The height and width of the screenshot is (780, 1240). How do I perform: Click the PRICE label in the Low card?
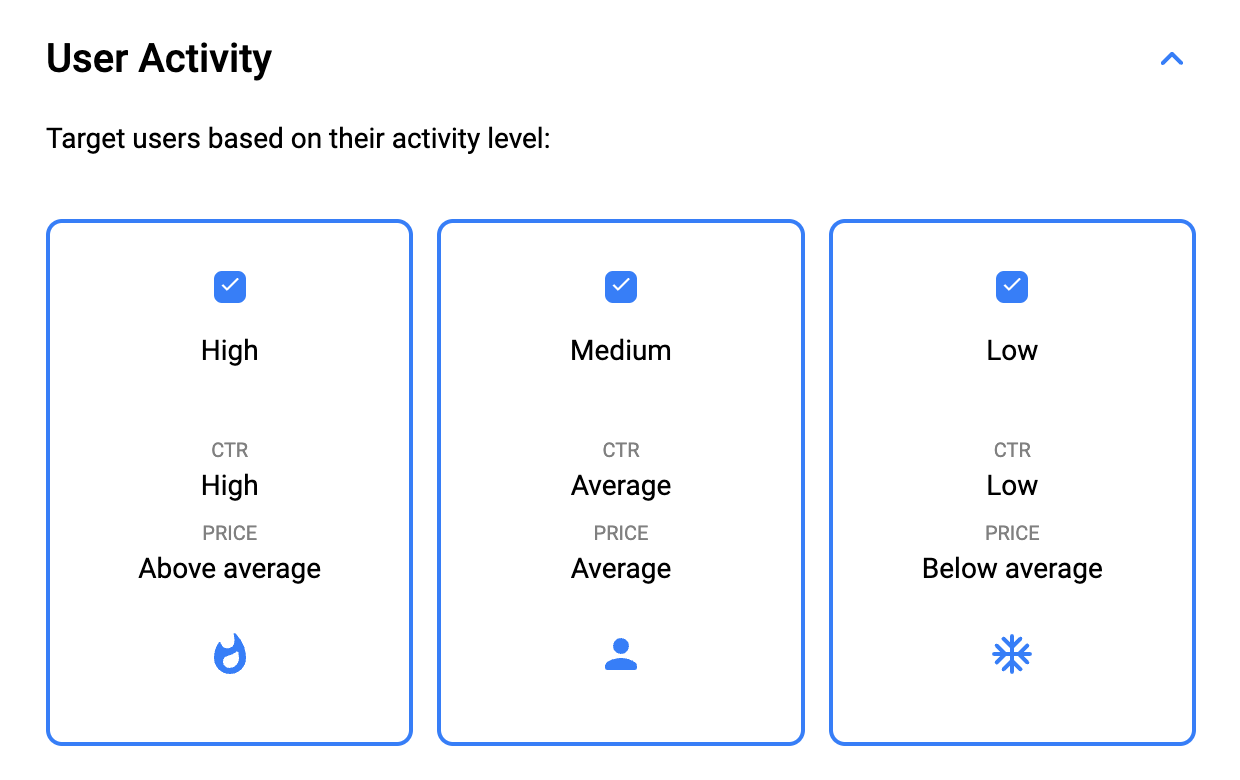(1012, 533)
